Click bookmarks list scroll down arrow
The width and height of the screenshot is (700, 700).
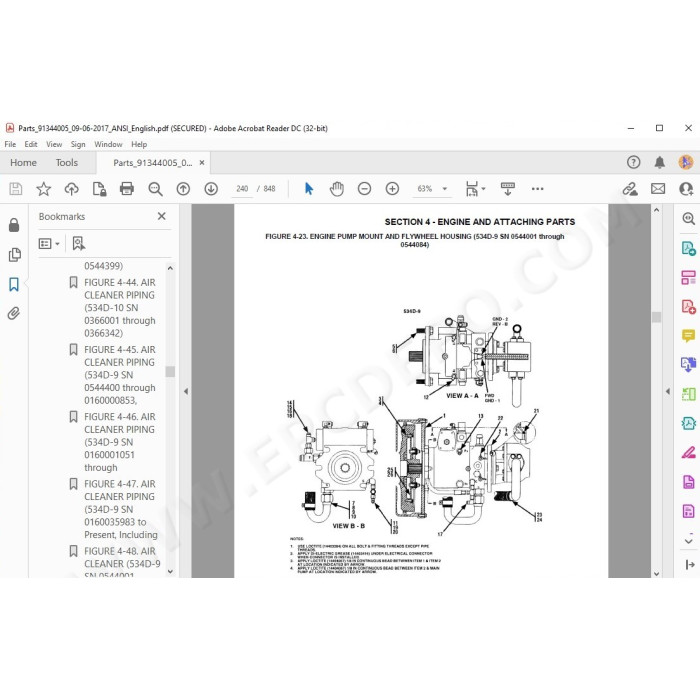pyautogui.click(x=170, y=571)
